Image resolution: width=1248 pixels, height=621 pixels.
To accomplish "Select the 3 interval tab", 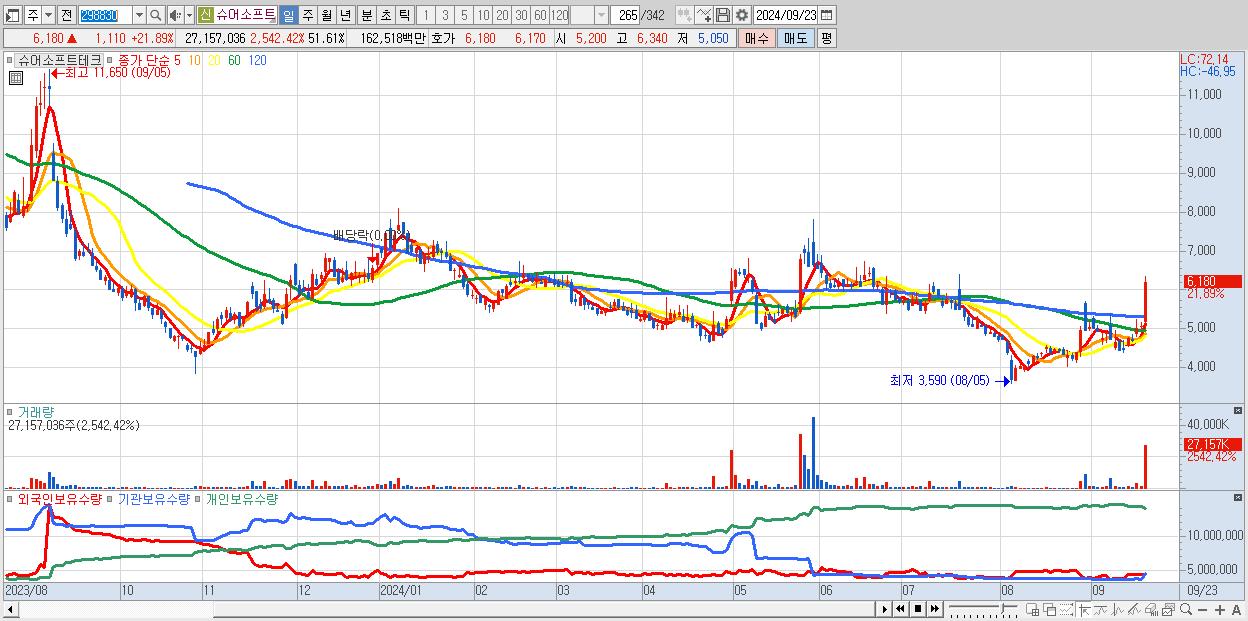I will click(x=445, y=15).
